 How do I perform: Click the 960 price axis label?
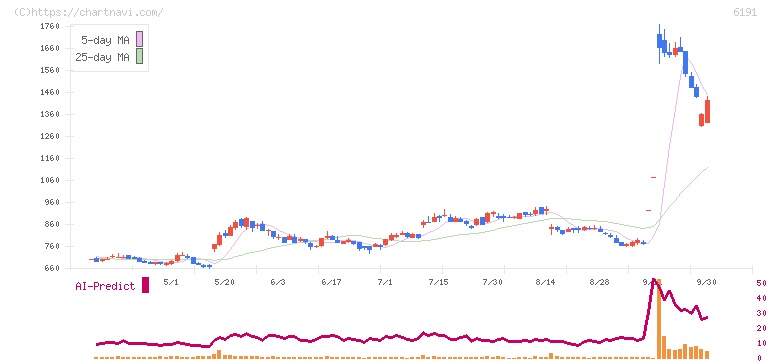(x=53, y=202)
